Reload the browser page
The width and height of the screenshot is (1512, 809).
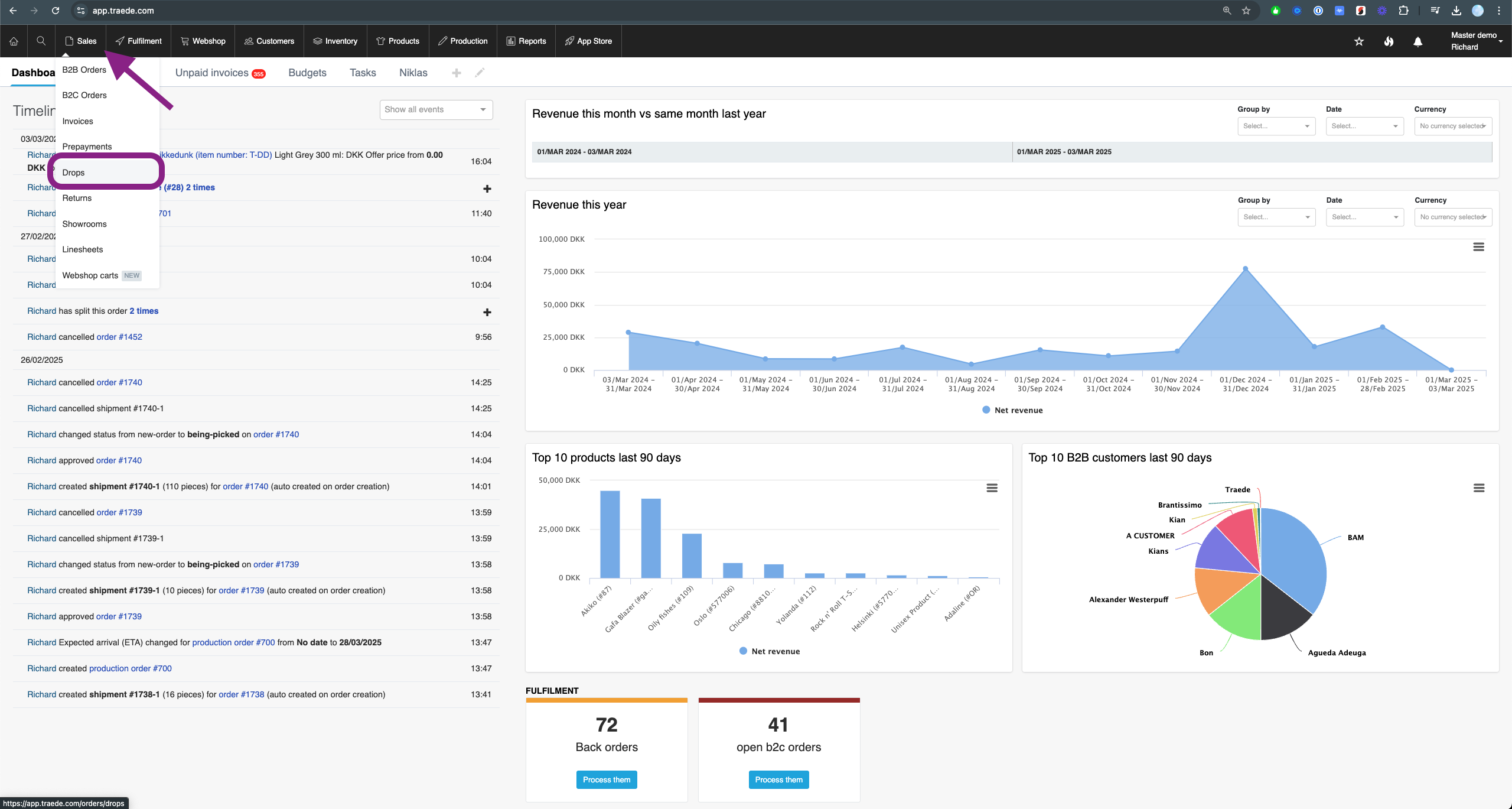(x=55, y=11)
